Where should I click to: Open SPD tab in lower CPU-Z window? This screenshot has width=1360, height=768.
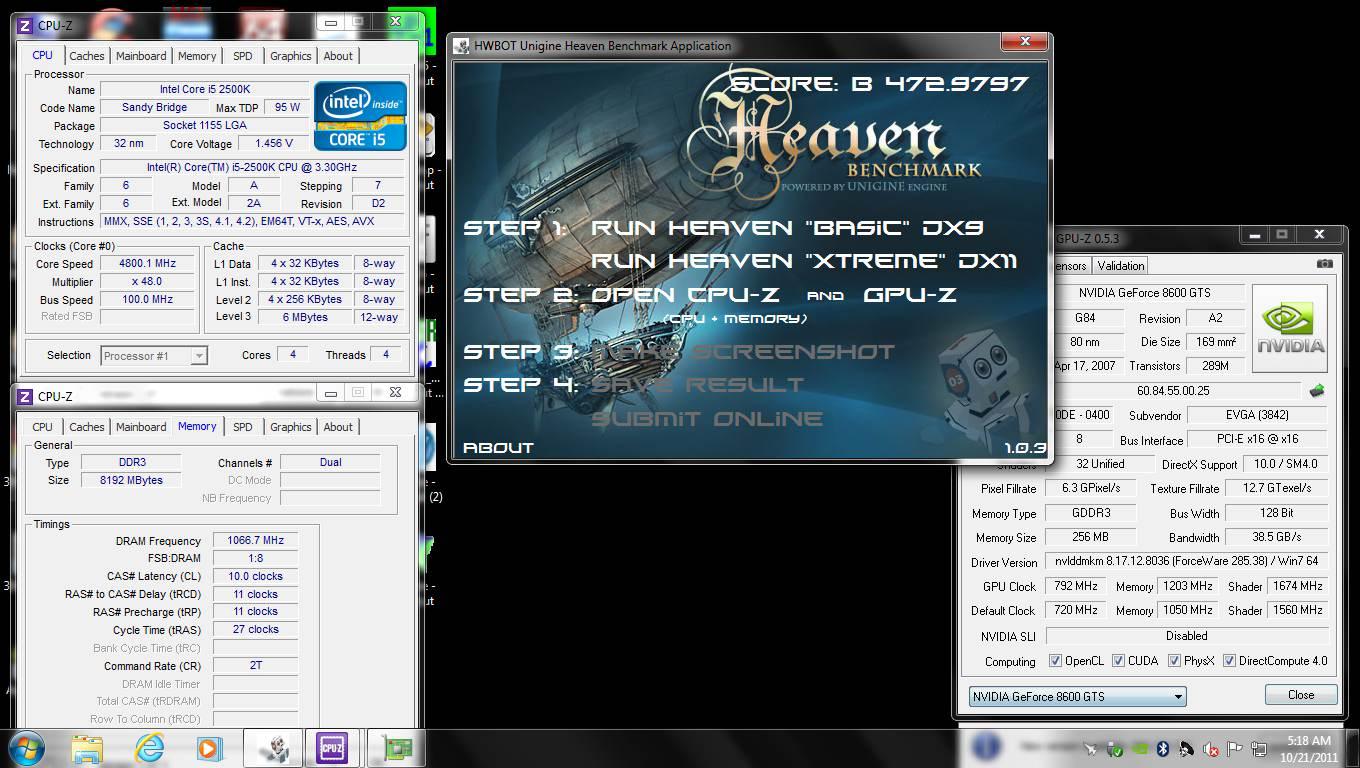[242, 427]
